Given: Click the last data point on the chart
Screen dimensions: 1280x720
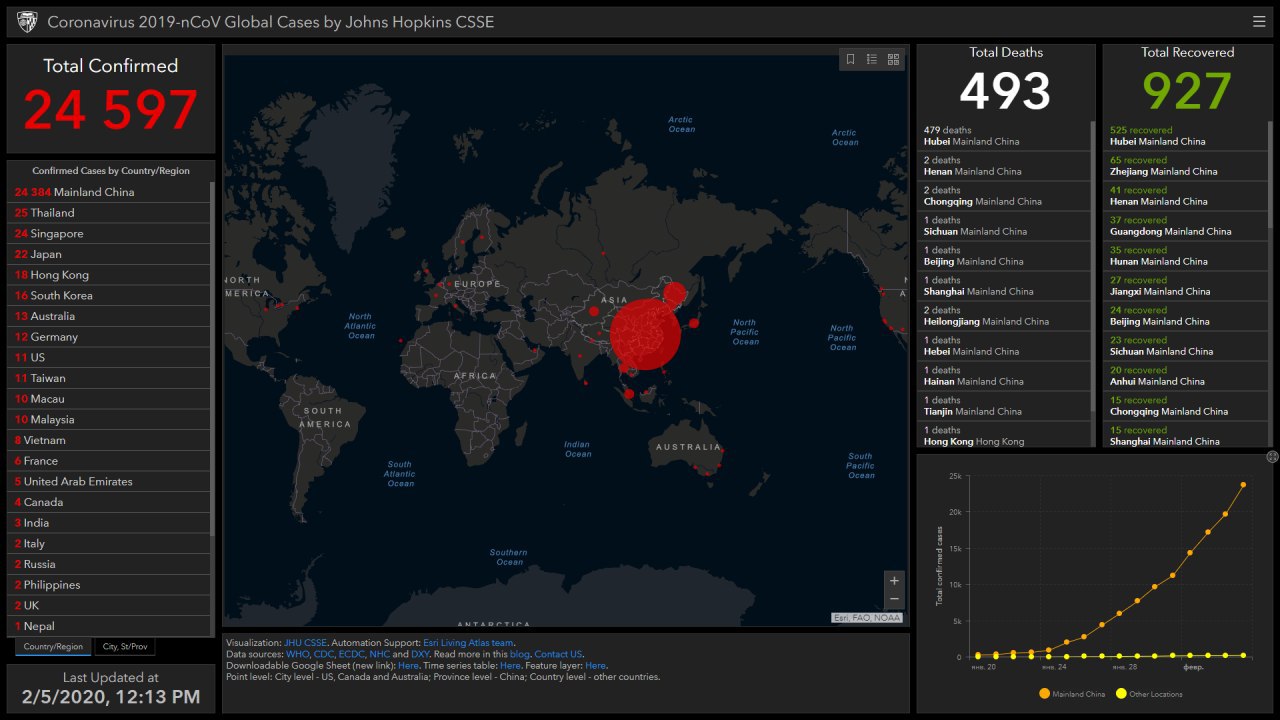Looking at the screenshot, I should 1244,485.
